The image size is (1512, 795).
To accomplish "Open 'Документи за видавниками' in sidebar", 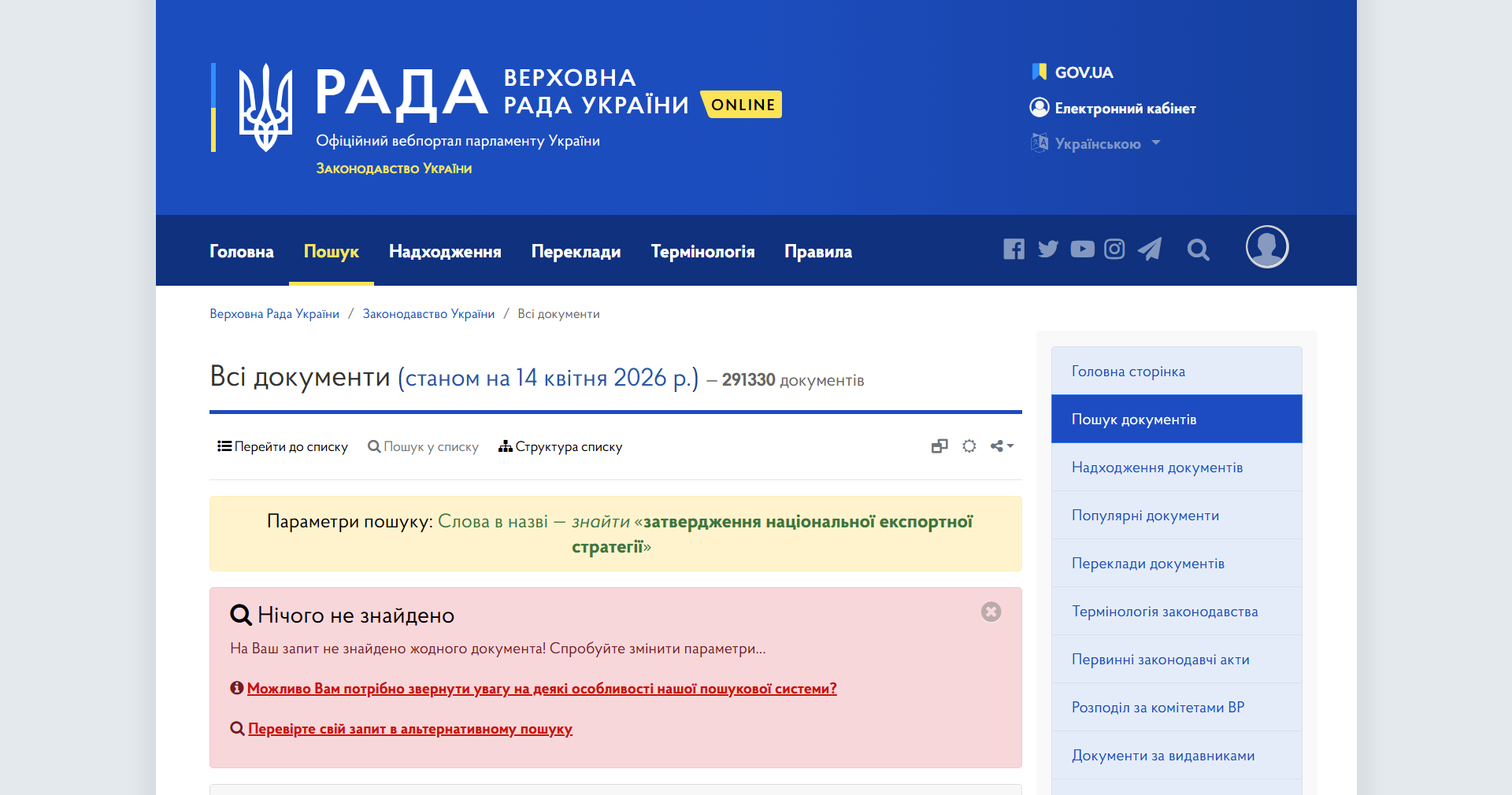I will (x=1177, y=755).
